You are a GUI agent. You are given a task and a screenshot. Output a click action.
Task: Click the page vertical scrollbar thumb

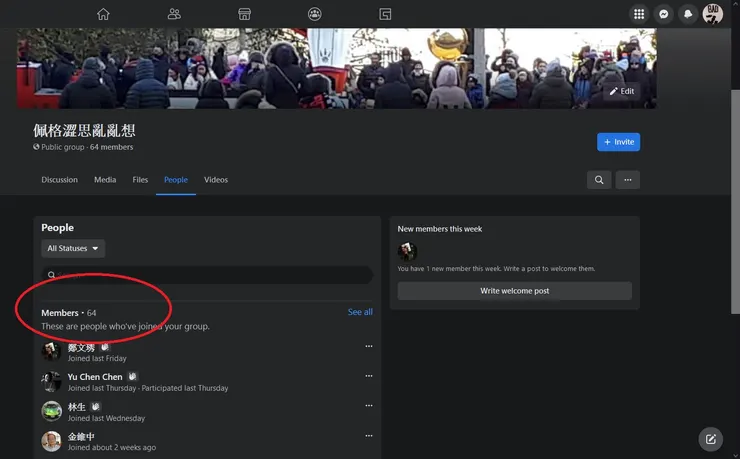pyautogui.click(x=735, y=201)
